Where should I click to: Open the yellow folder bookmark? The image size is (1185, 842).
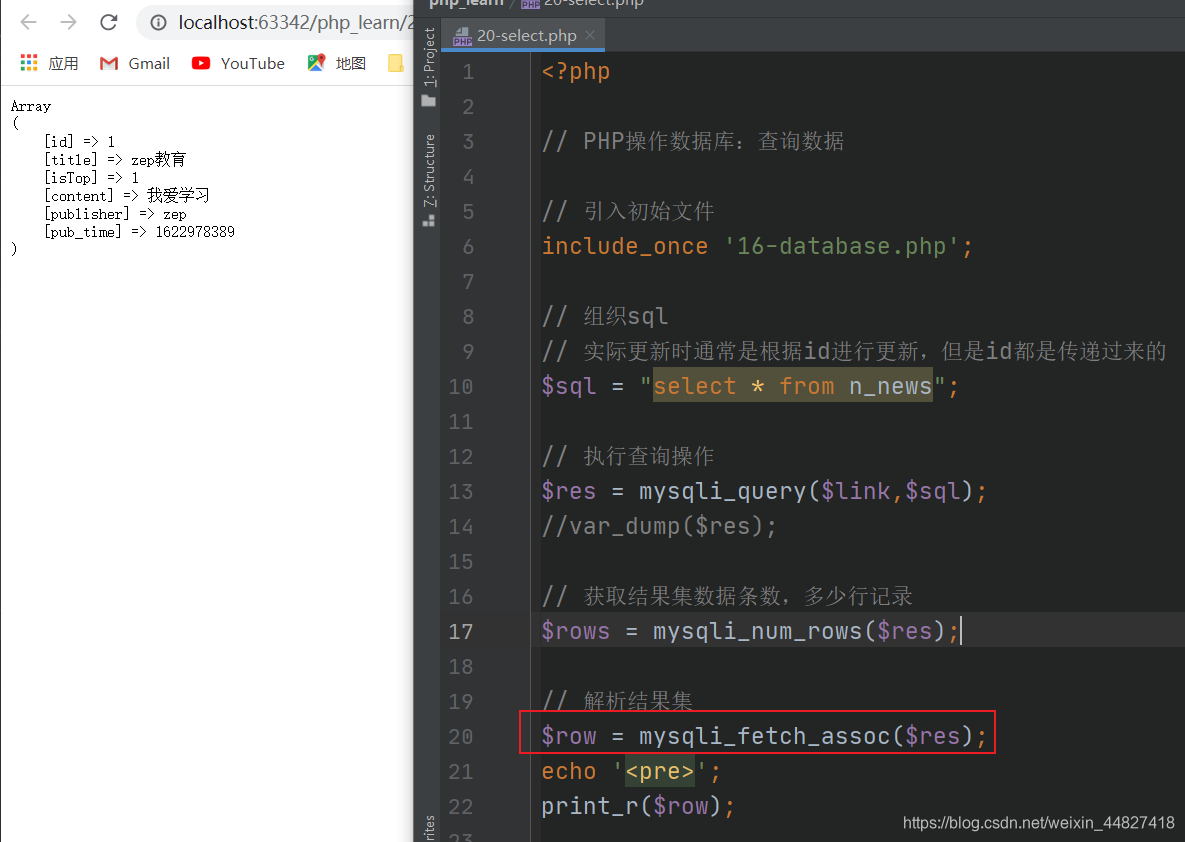click(395, 63)
